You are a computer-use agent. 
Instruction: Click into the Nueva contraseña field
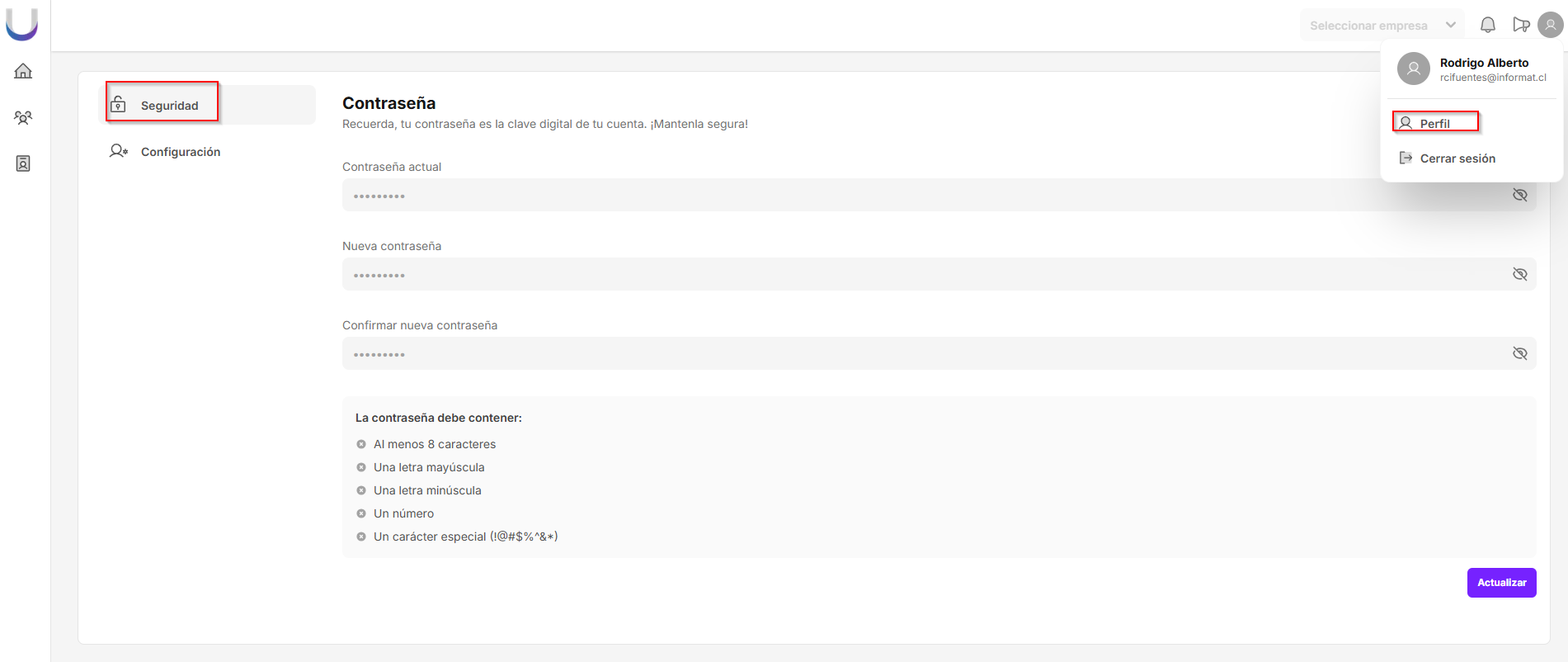pyautogui.click(x=907, y=275)
